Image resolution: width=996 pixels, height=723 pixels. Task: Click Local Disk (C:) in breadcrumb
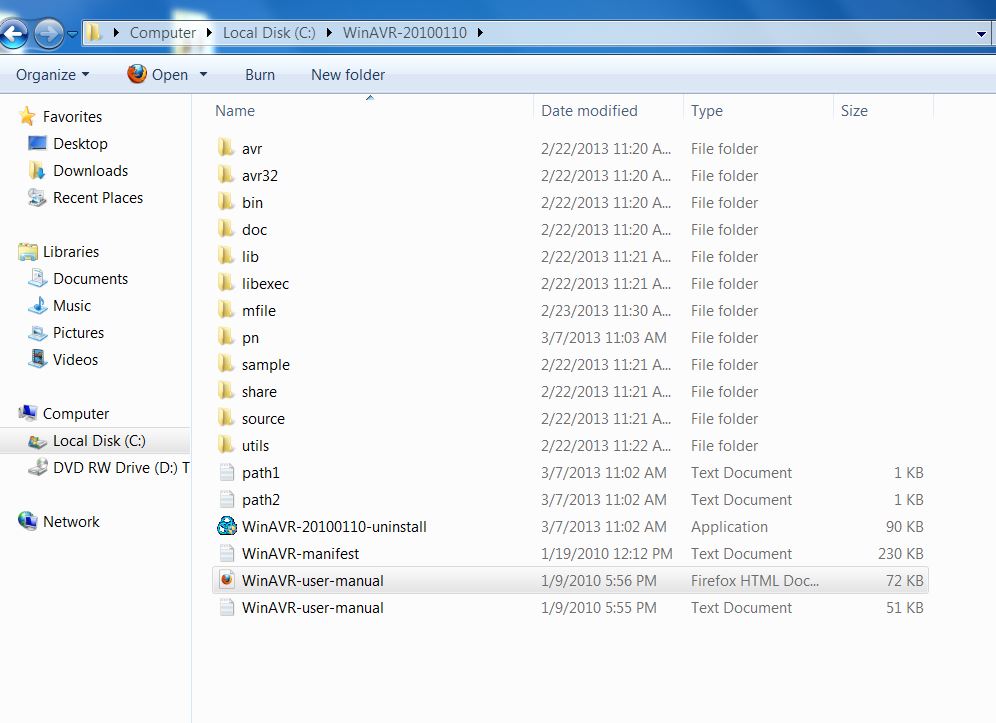(x=269, y=33)
